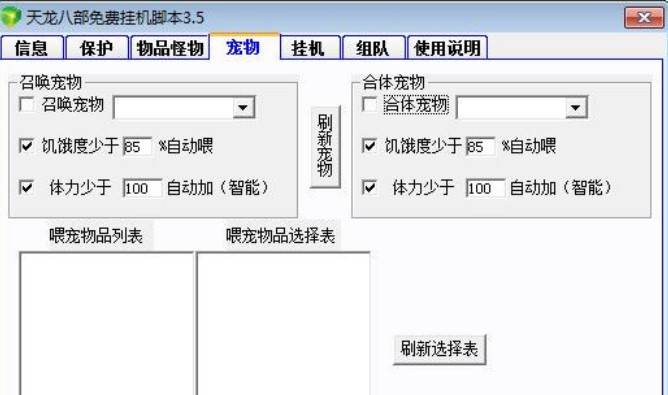Edit the 85 hunger value under 召唤宠物
The image size is (668, 395).
pos(137,147)
